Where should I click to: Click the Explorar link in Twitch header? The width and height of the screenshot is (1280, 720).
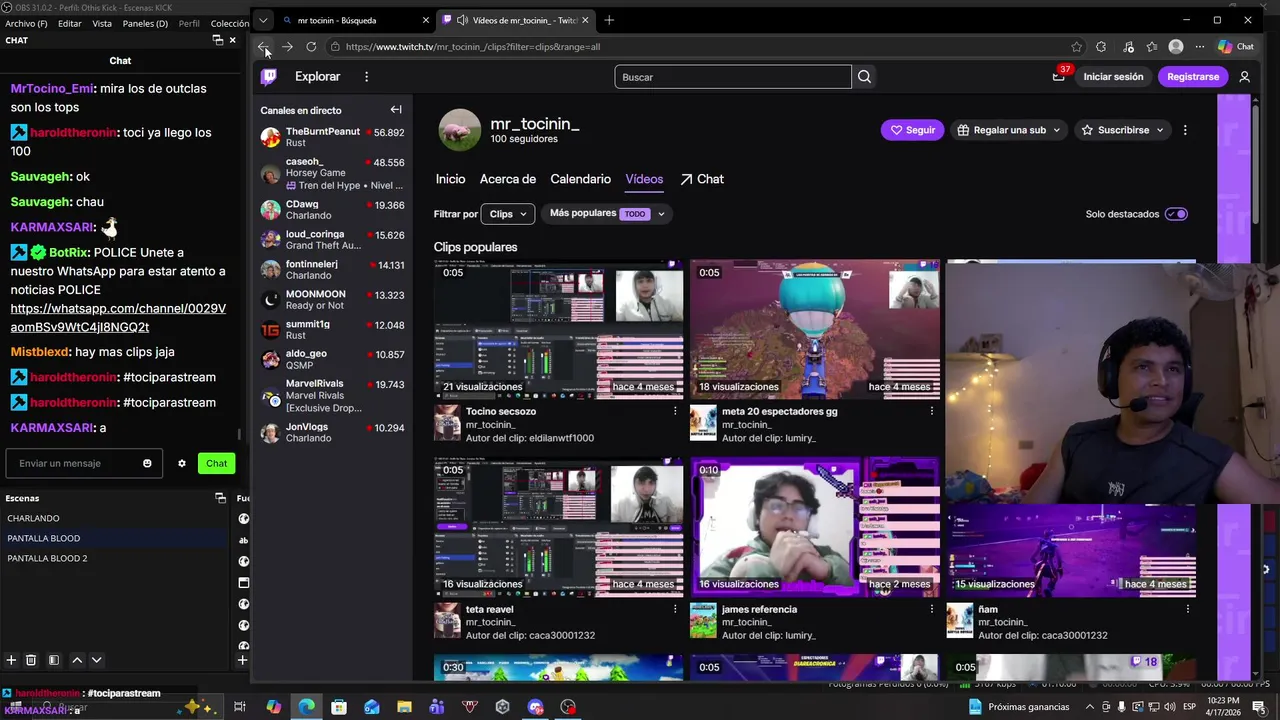tap(317, 77)
